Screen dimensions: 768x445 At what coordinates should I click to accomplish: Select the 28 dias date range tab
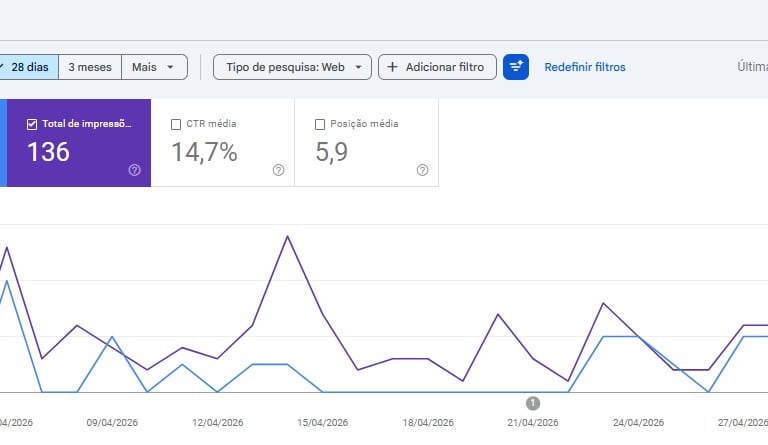[28, 67]
